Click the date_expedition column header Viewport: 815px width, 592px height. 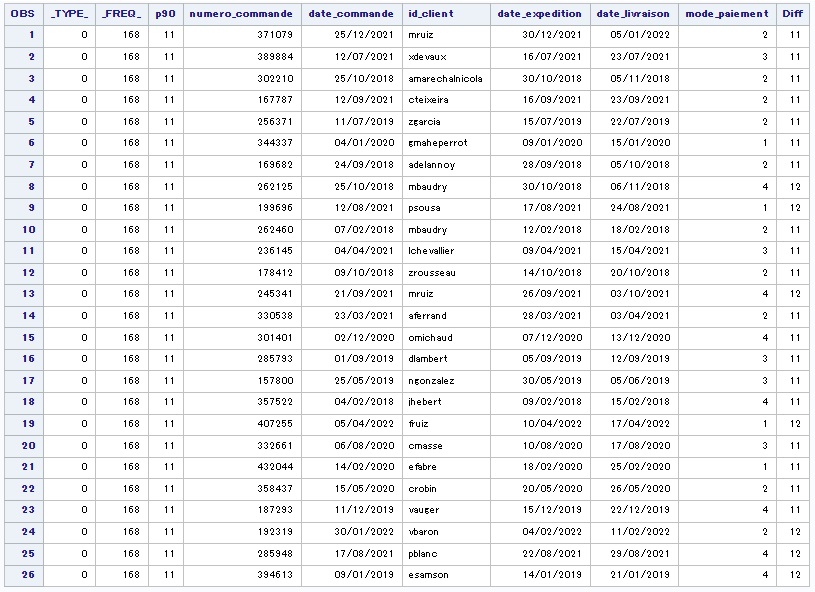point(540,14)
